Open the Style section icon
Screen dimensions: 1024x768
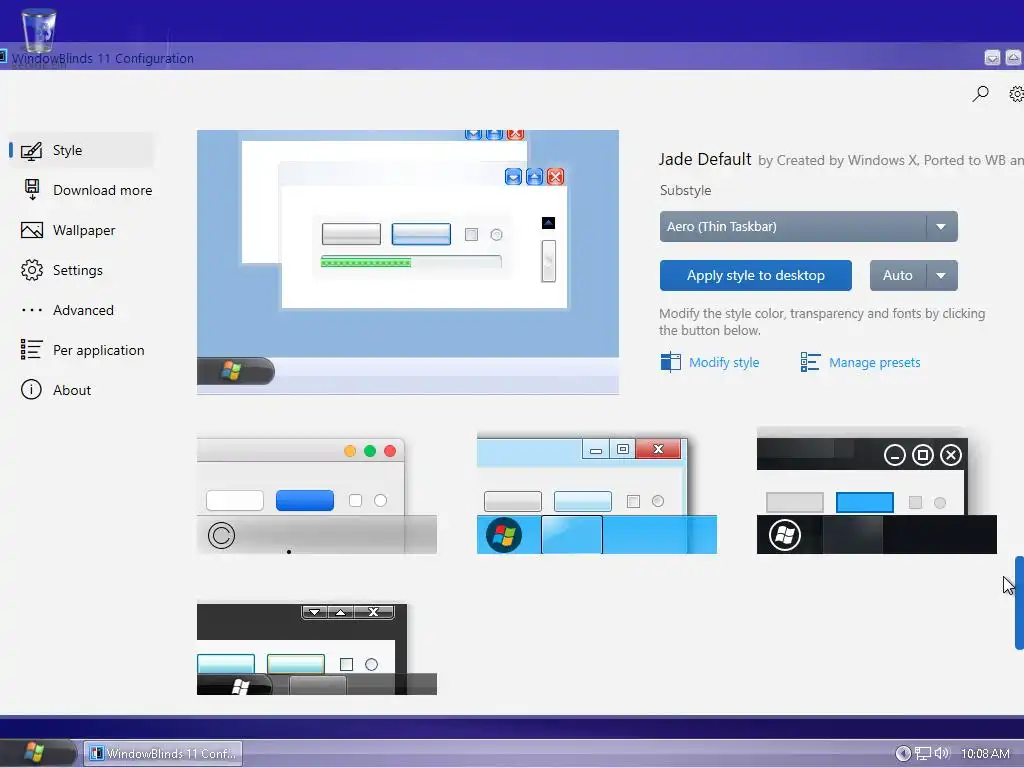coord(31,151)
